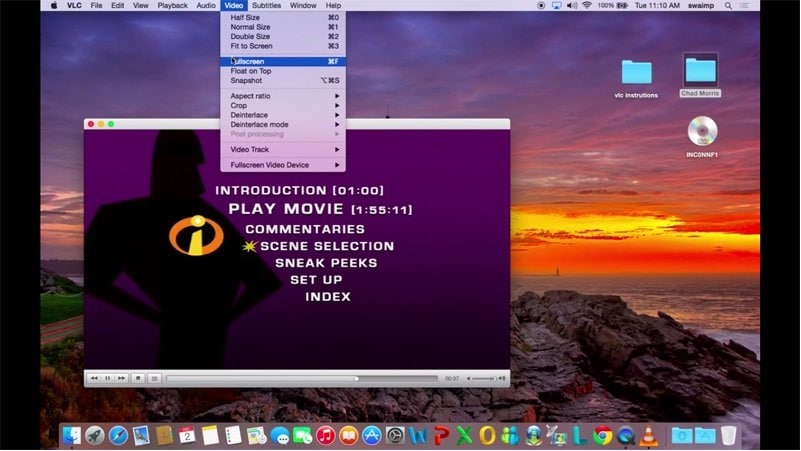The width and height of the screenshot is (801, 451).
Task: Open App Store icon in Dock
Action: click(371, 436)
